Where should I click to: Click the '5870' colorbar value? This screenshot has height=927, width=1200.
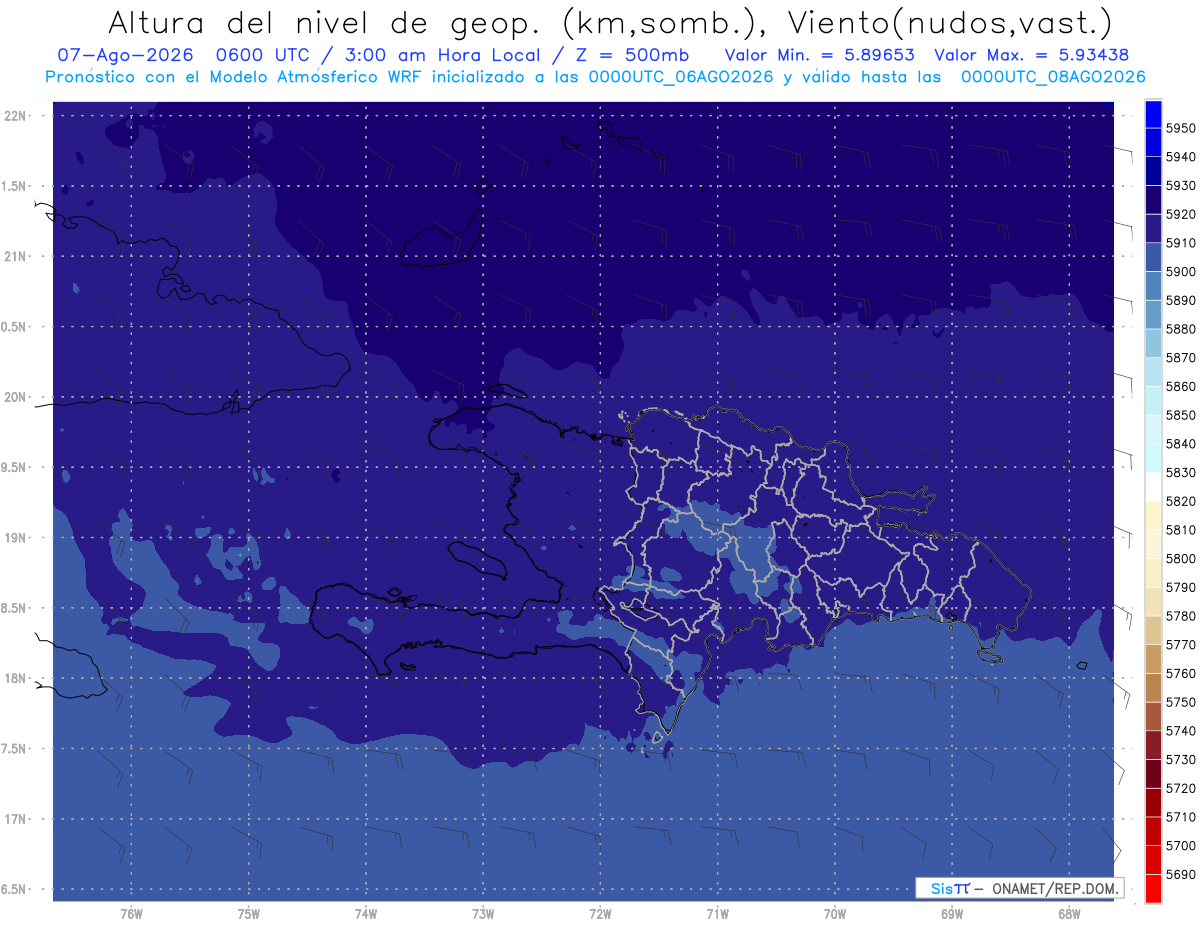click(1180, 358)
